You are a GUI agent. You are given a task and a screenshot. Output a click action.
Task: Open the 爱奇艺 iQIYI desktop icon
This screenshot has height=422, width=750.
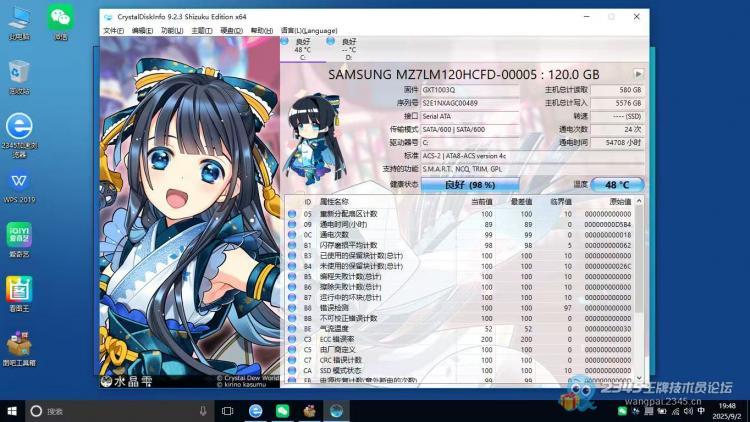point(20,240)
